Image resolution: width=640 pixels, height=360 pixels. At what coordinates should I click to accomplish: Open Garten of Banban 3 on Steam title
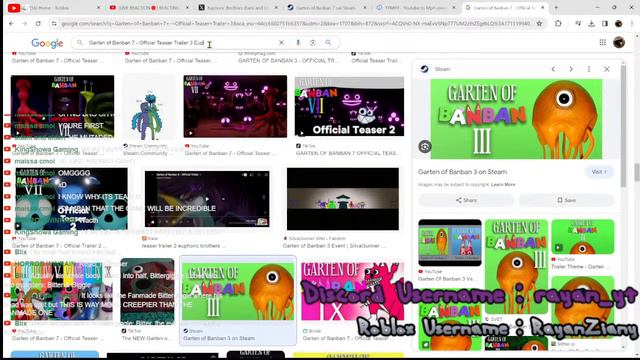462,172
